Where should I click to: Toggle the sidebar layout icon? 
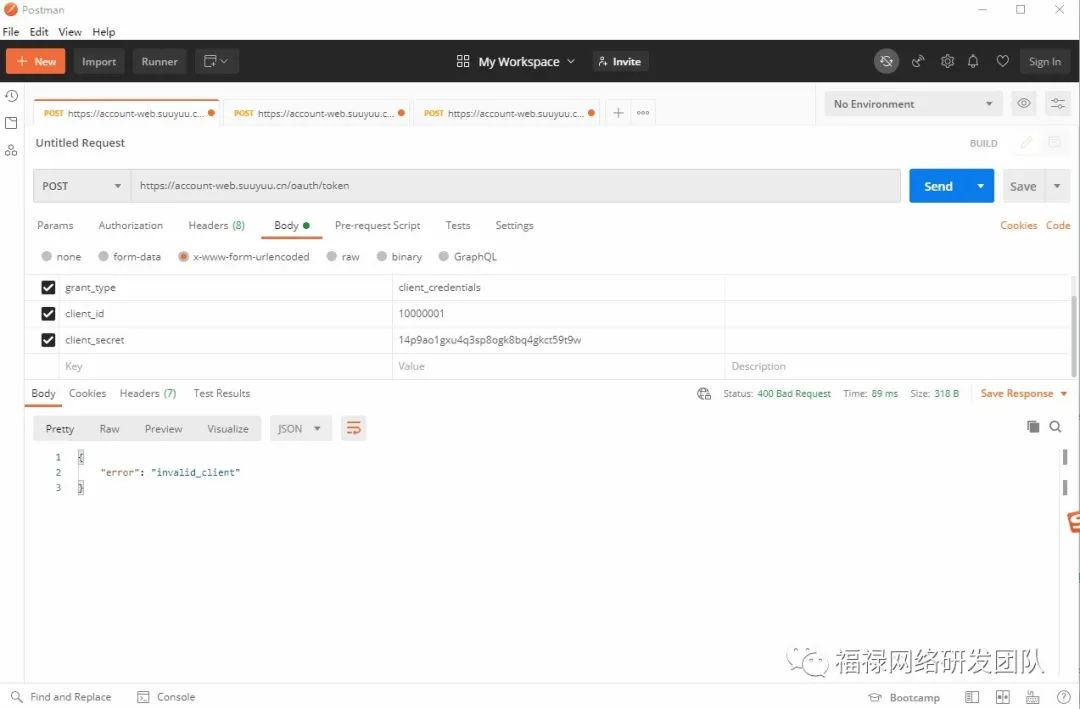pyautogui.click(x=972, y=697)
